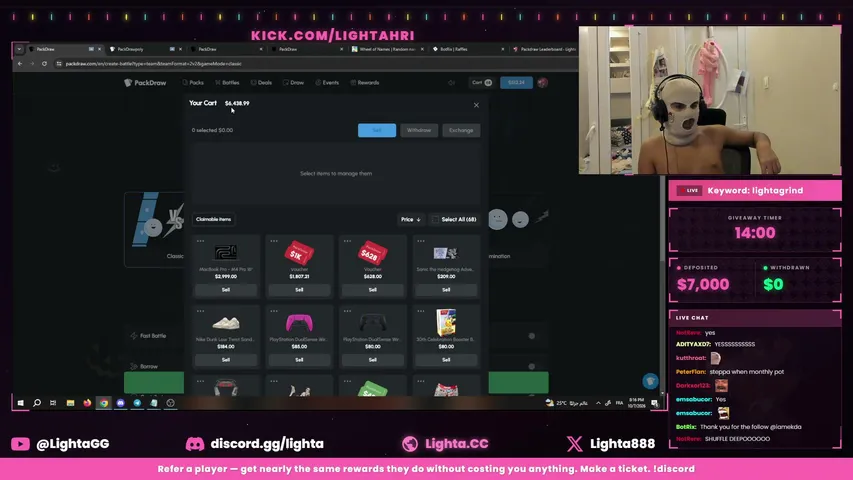
Task: Open the Events menu item
Action: tap(327, 83)
